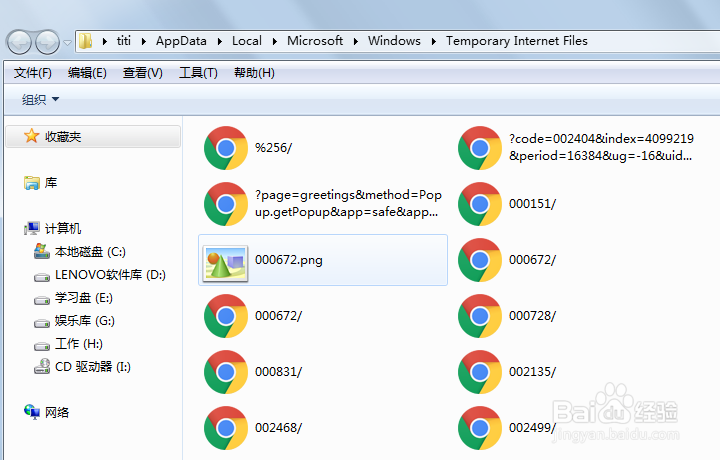This screenshot has width=720, height=460.
Task: Click the 000672.png file name
Action: tap(289, 260)
